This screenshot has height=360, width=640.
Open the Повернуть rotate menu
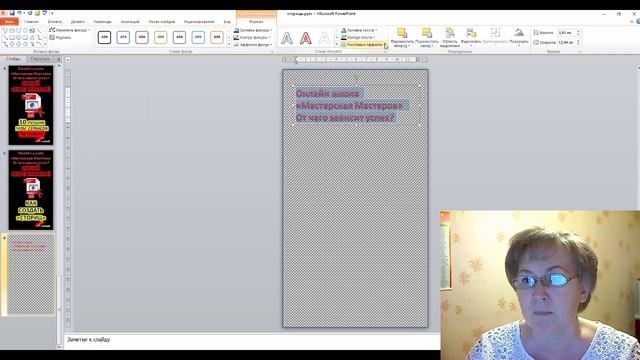[x=519, y=38]
